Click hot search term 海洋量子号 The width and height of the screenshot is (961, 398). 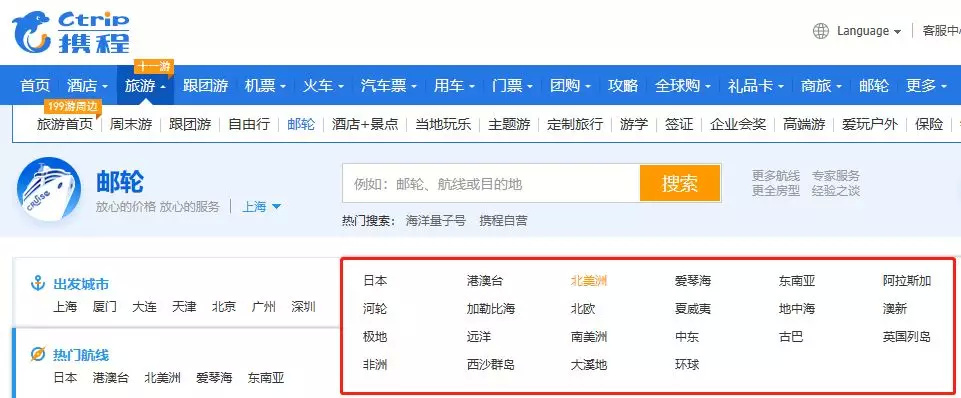tap(436, 221)
